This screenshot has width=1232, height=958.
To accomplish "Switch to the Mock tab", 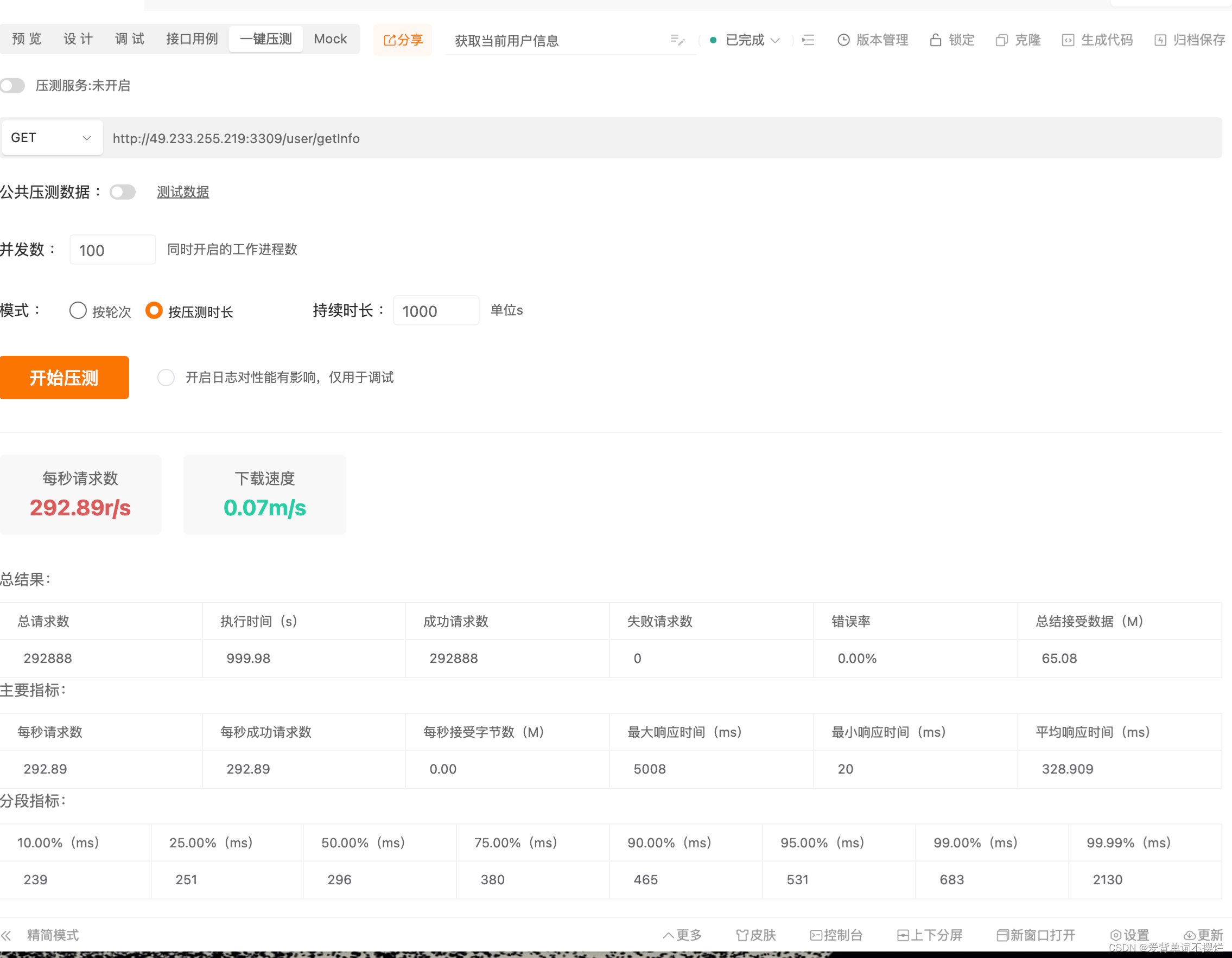I will [x=330, y=39].
